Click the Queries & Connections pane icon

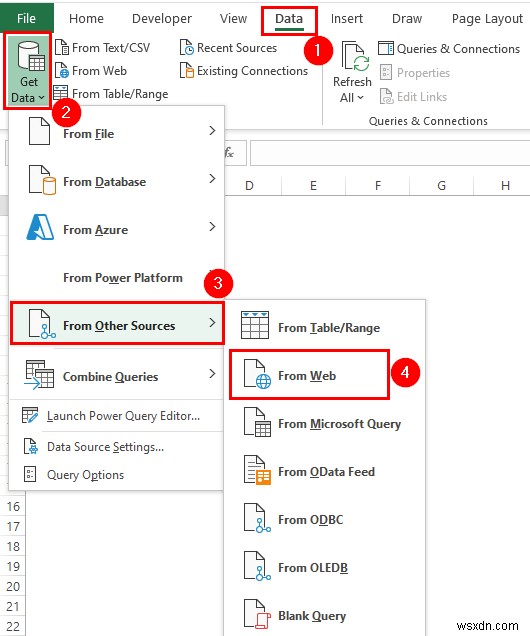(386, 48)
